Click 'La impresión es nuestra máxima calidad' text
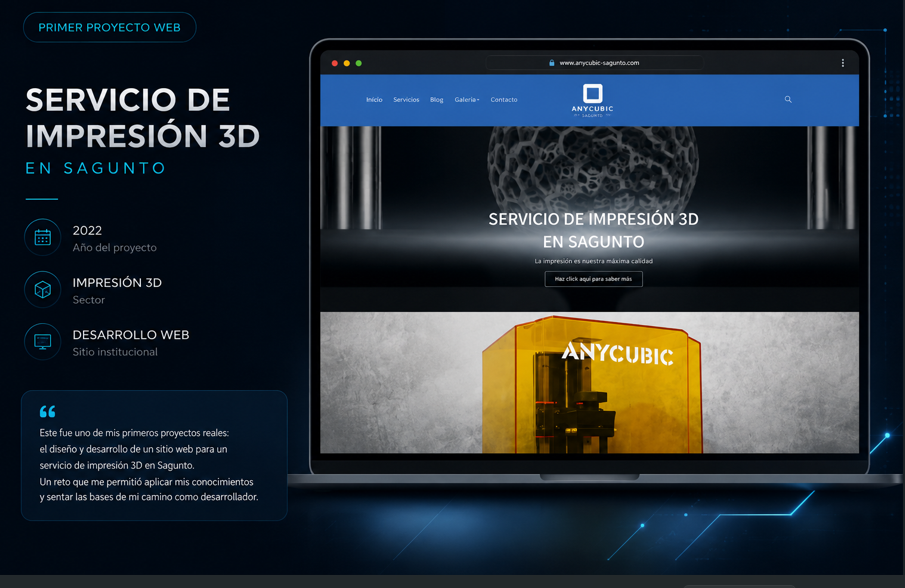The image size is (905, 588). (593, 261)
